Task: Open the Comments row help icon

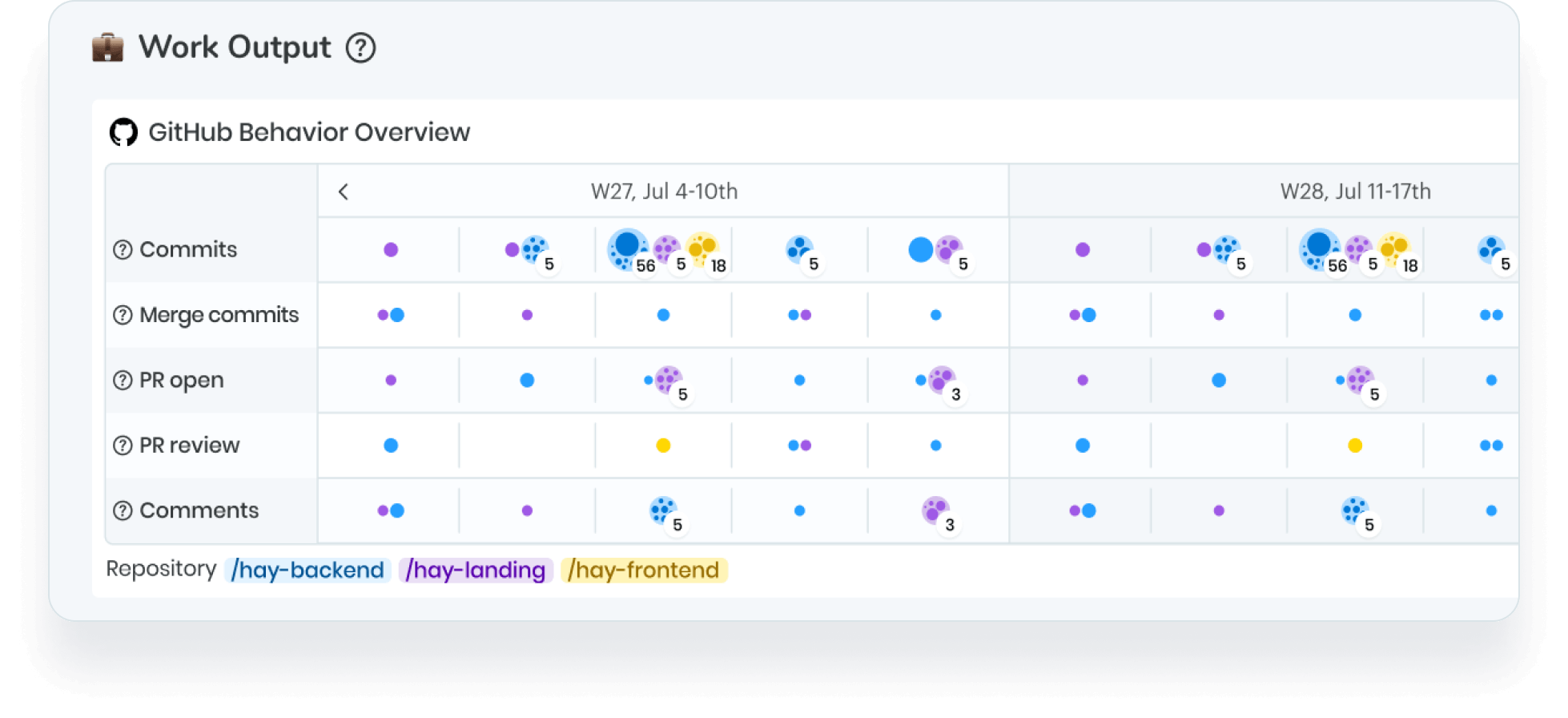Action: point(123,510)
